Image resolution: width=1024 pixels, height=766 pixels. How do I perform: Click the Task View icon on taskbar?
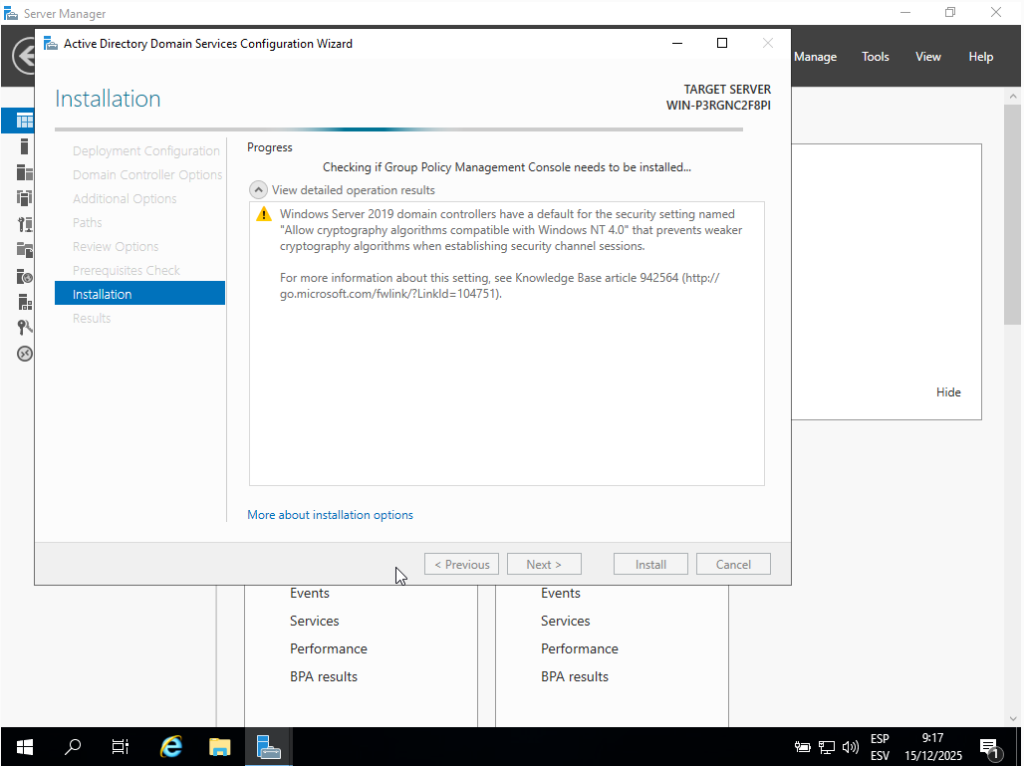[x=120, y=746]
